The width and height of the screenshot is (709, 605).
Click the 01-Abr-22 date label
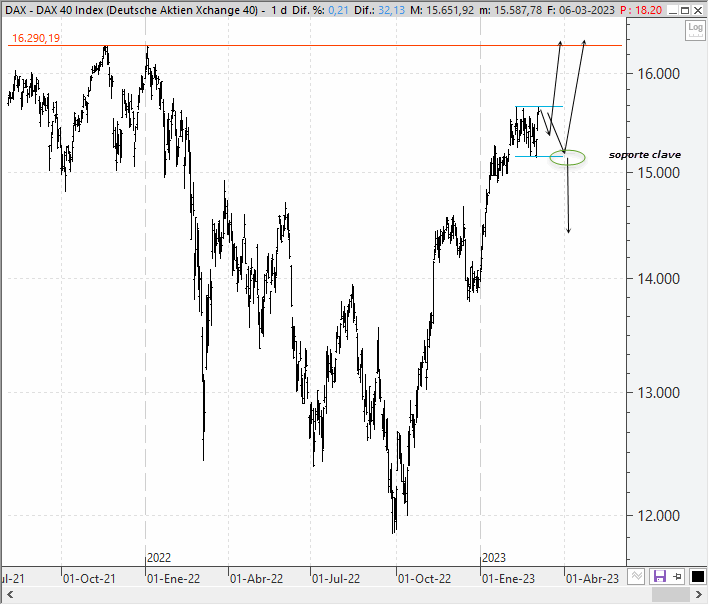click(x=256, y=578)
